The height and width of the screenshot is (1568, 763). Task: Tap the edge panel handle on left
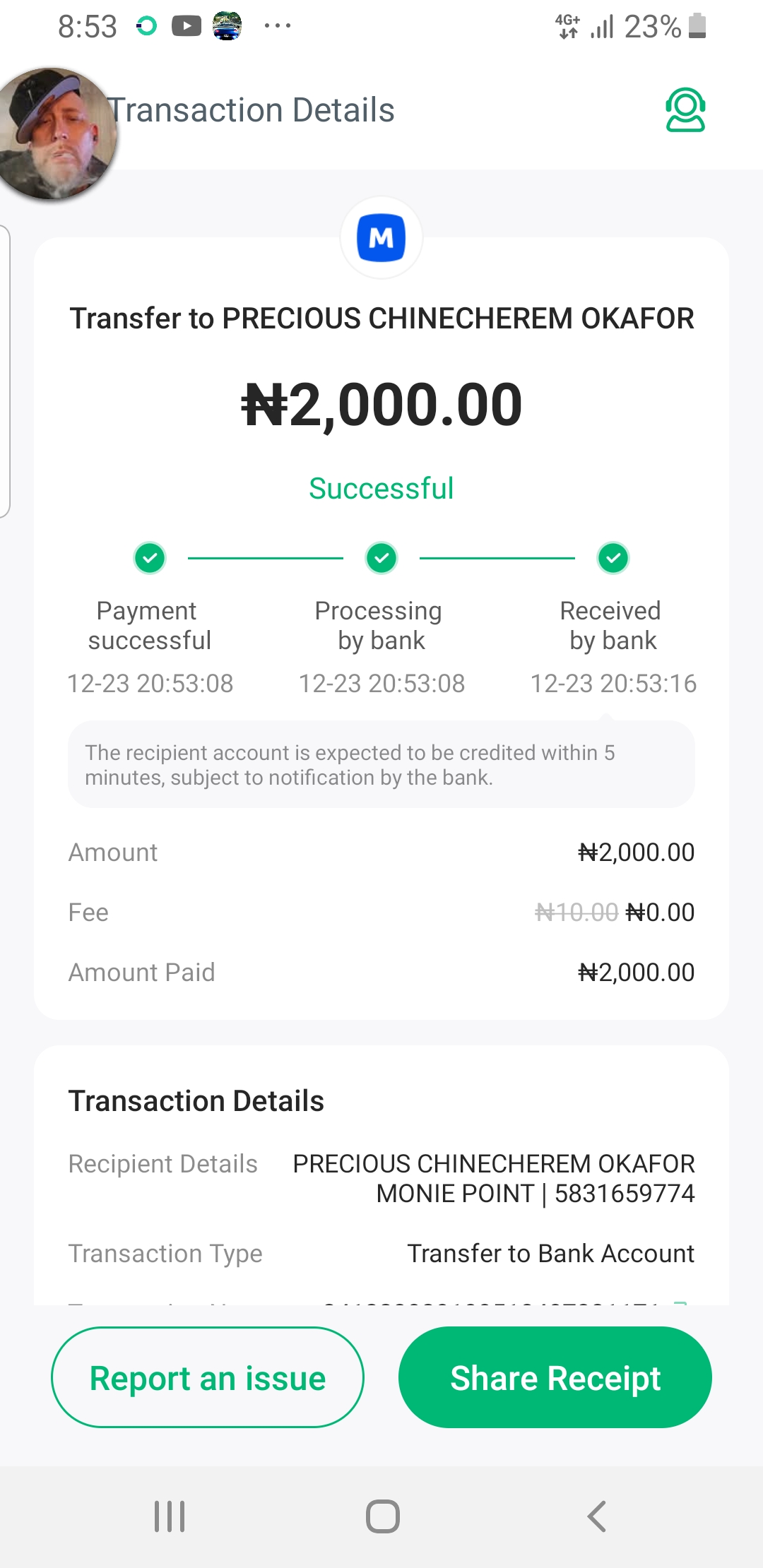click(x=5, y=371)
